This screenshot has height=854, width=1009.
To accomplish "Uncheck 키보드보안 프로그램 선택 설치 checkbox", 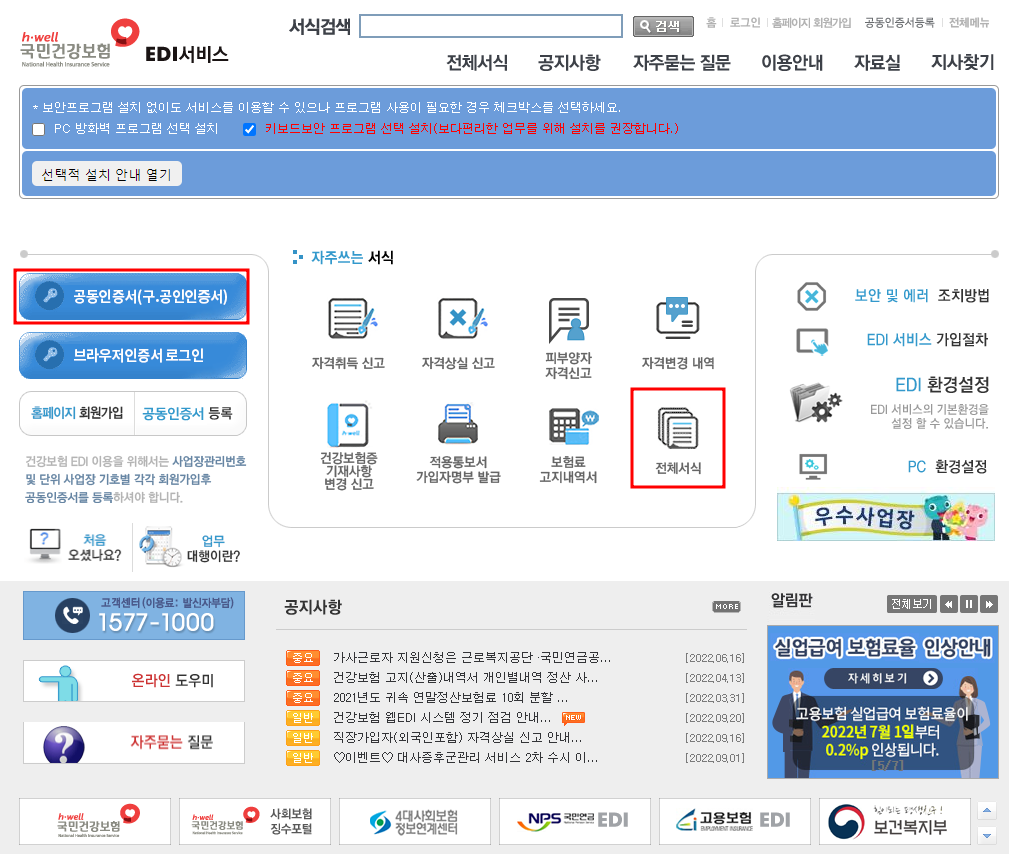I will tap(250, 129).
